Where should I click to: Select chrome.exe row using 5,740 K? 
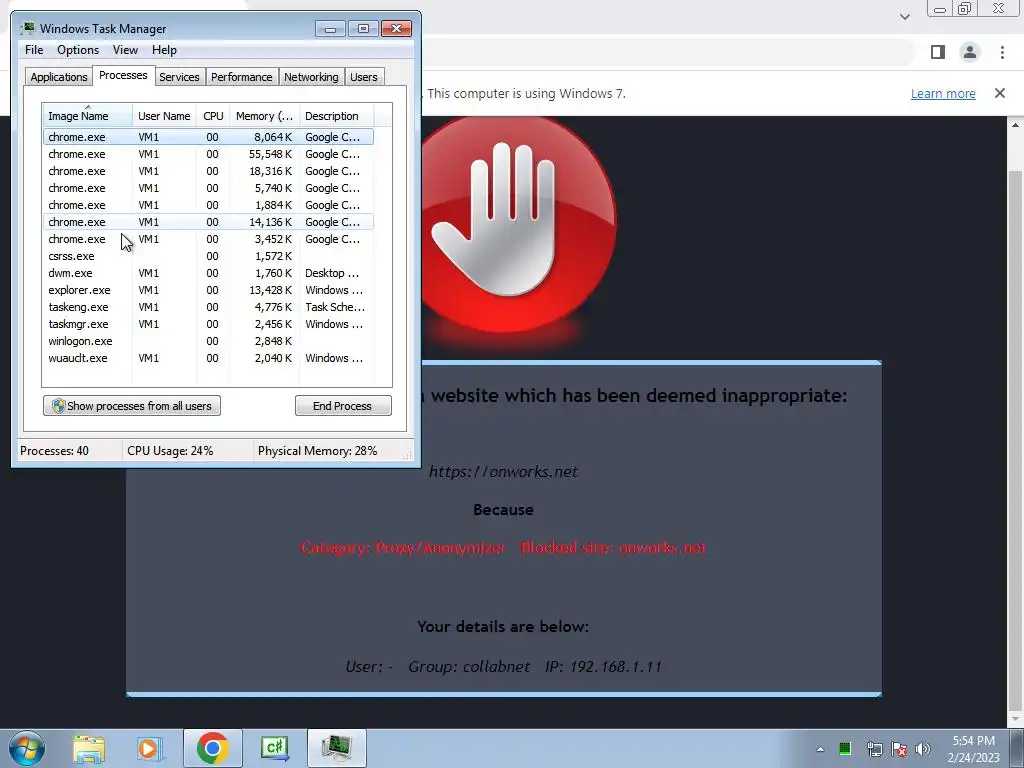click(x=208, y=188)
